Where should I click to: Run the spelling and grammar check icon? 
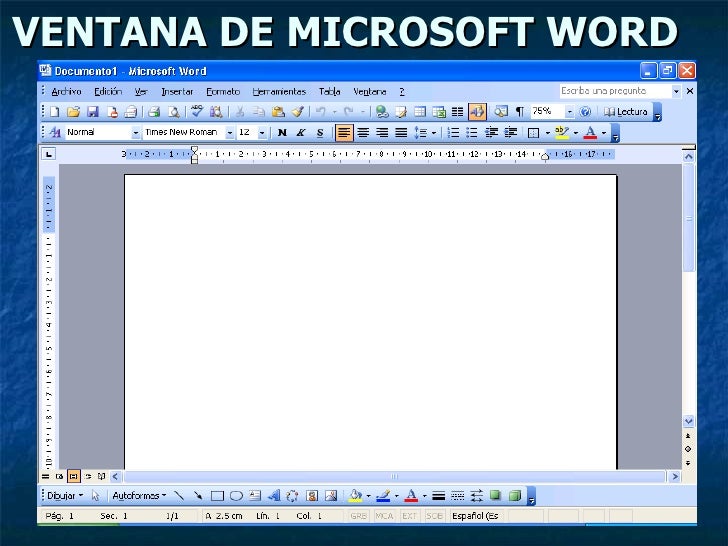tap(197, 111)
